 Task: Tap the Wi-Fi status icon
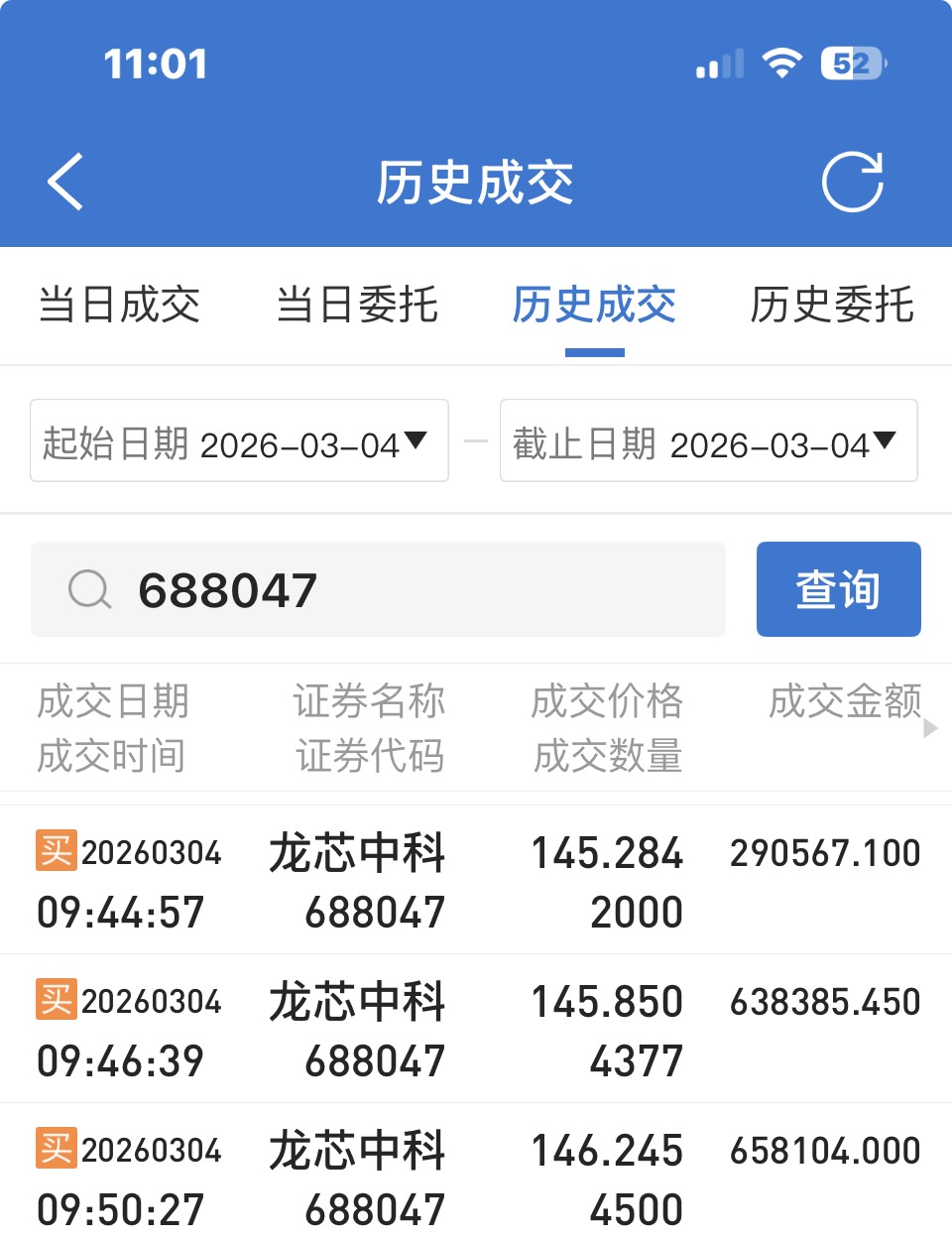point(782,64)
